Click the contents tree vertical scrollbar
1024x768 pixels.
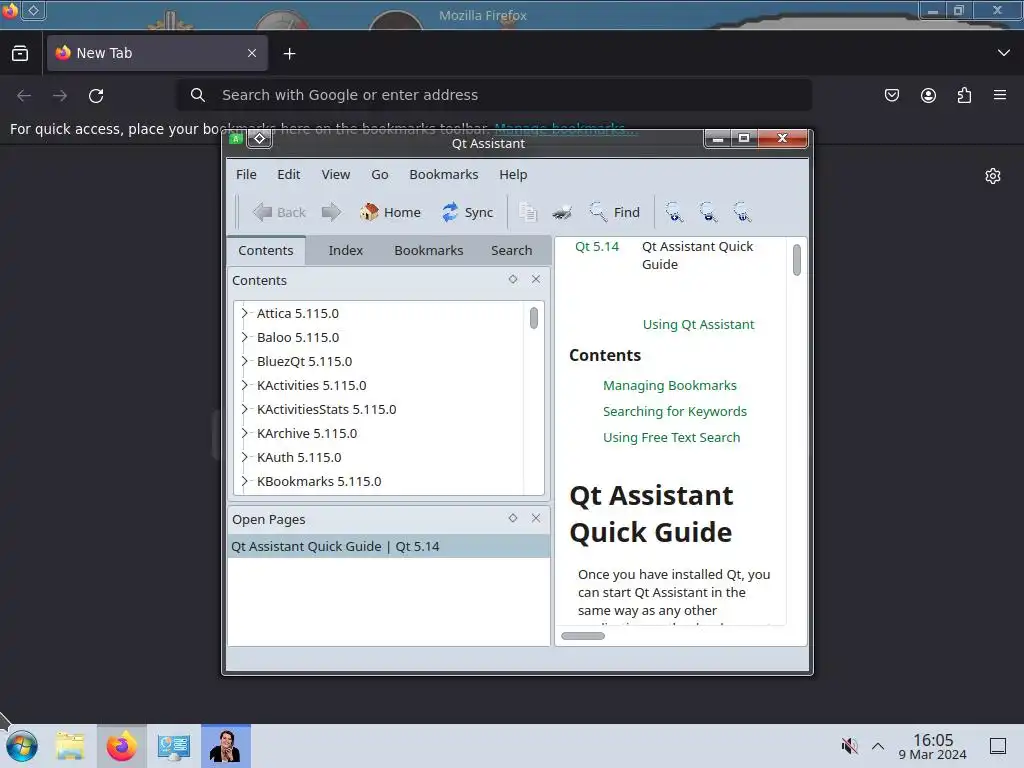click(534, 319)
